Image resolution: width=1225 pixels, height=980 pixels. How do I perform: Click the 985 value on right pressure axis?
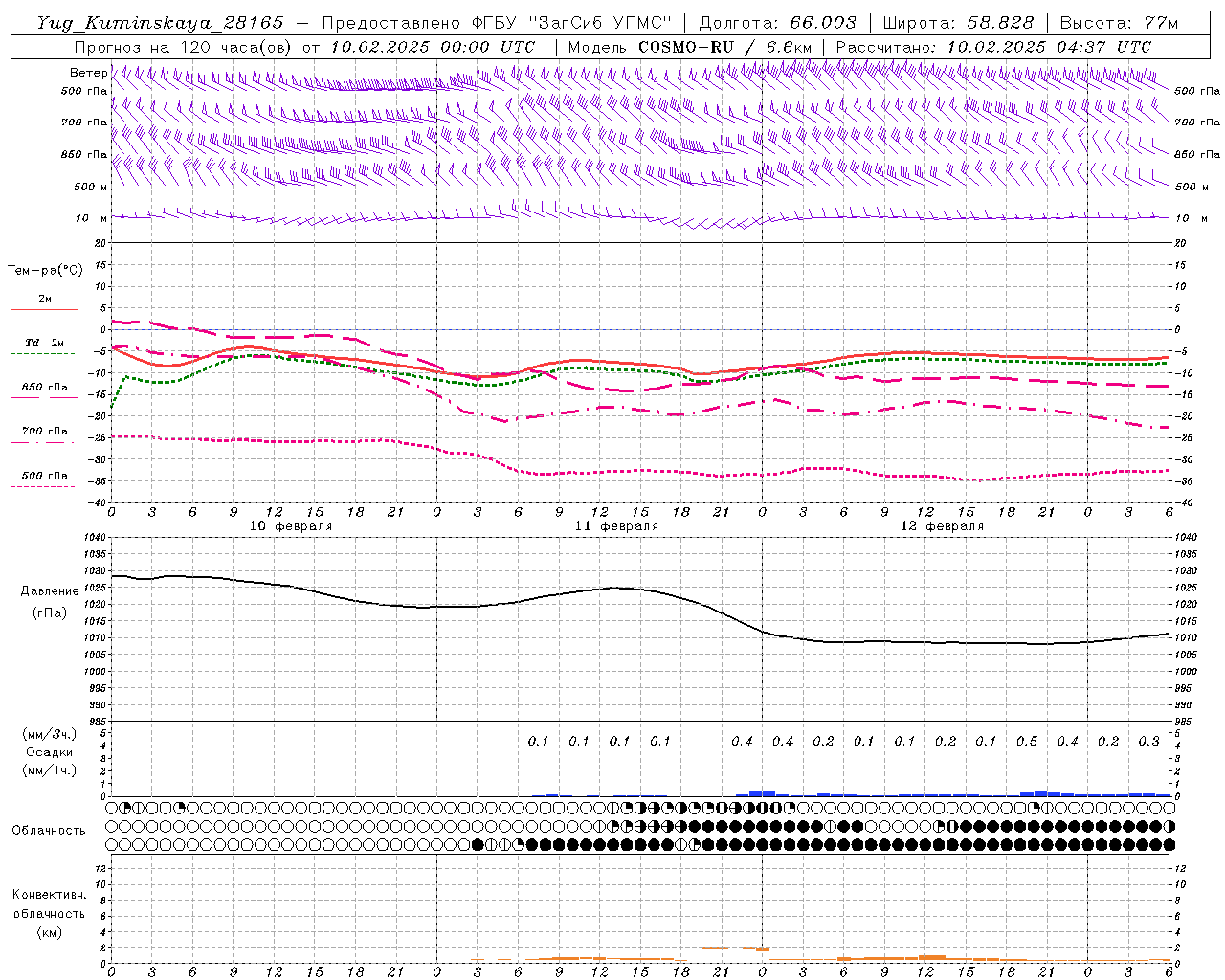1185,722
